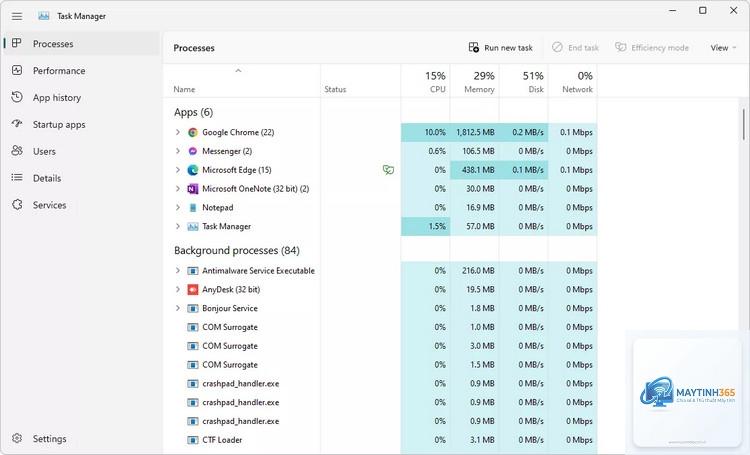Sort by the Disk column header
Image resolution: width=750 pixels, height=455 pixels.
pos(524,81)
